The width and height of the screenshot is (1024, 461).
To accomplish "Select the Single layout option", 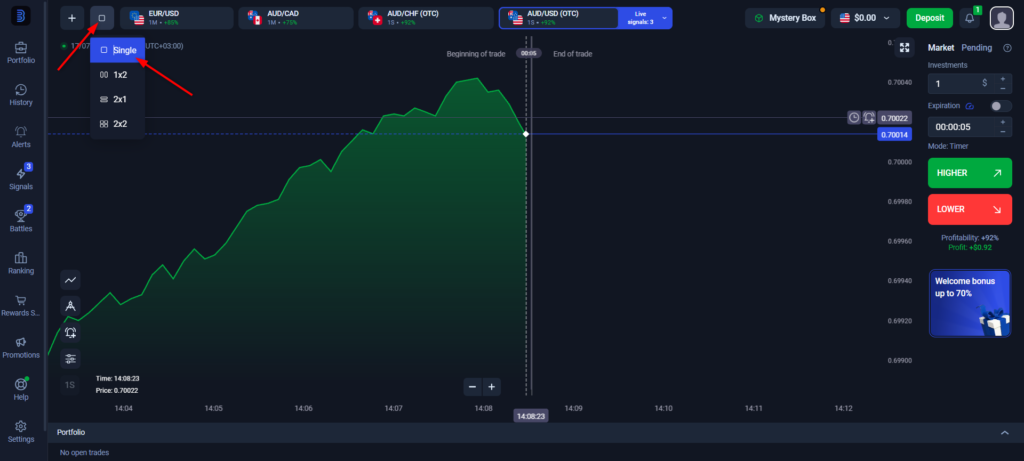I will [118, 50].
